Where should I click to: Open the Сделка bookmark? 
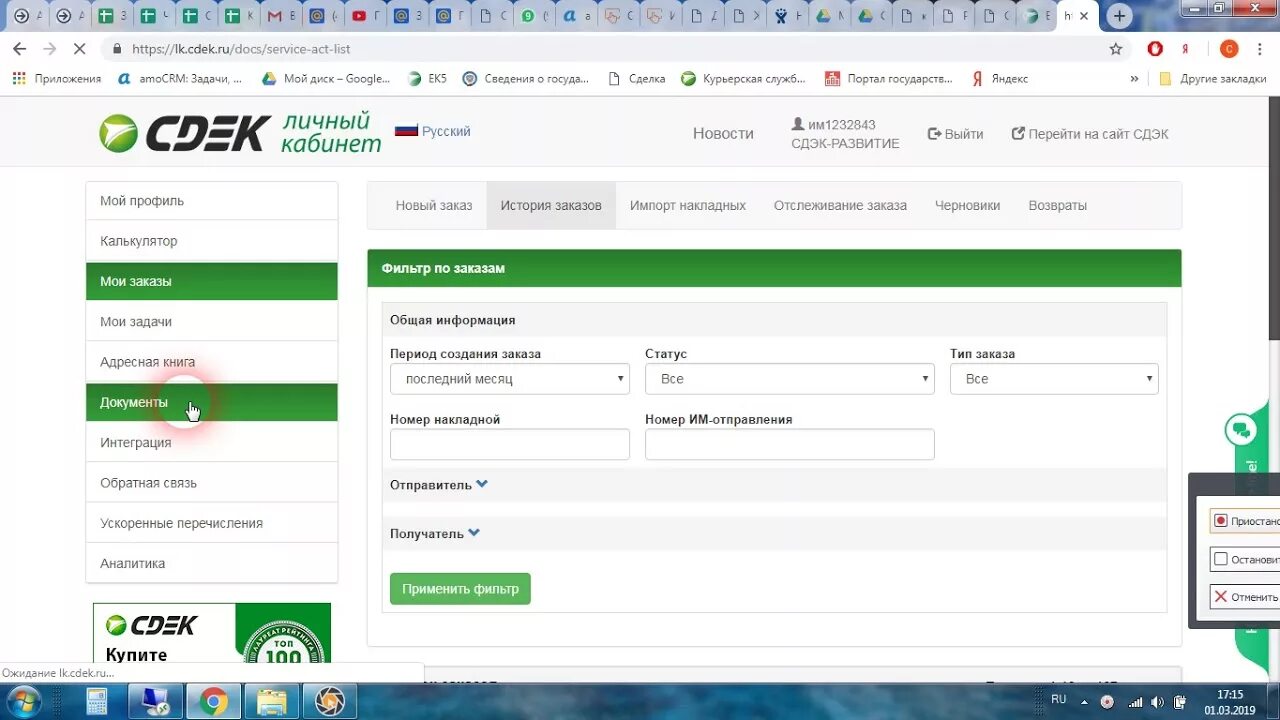click(x=637, y=78)
